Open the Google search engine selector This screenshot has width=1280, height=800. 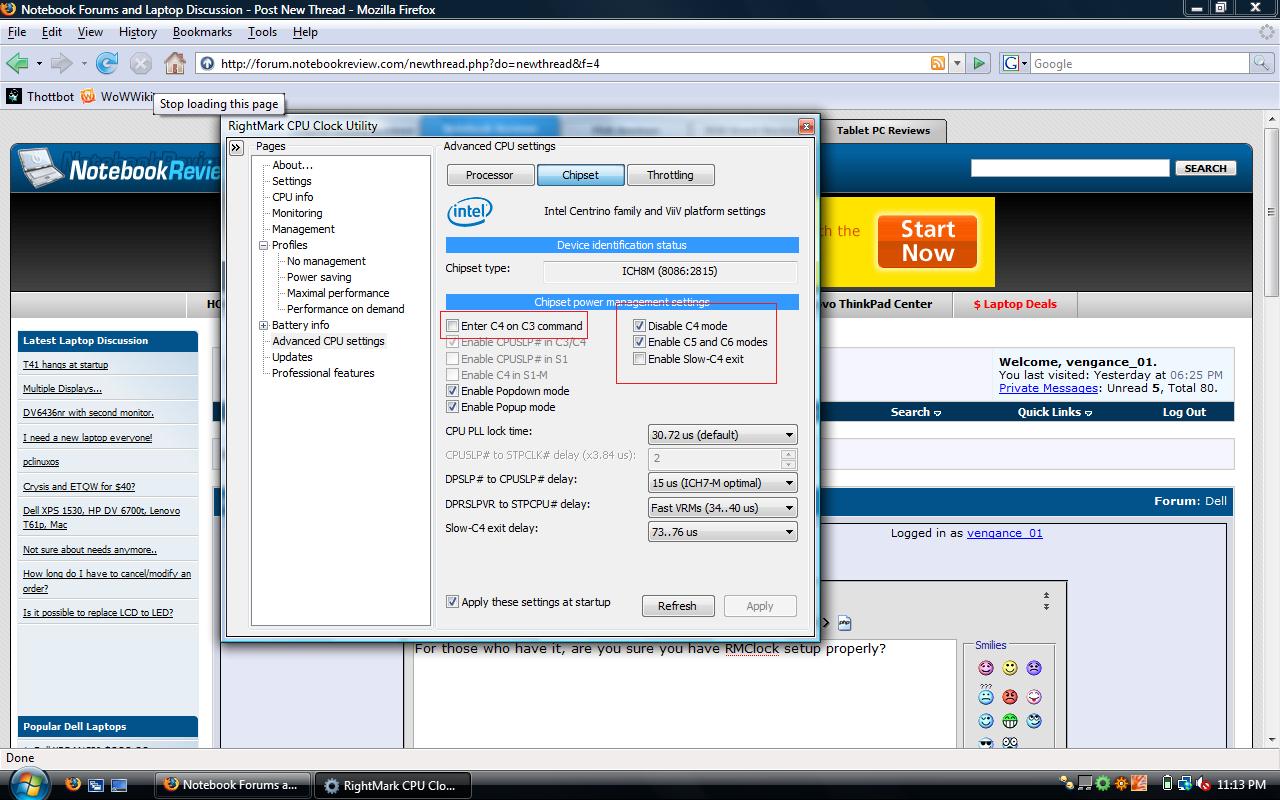click(x=1014, y=63)
